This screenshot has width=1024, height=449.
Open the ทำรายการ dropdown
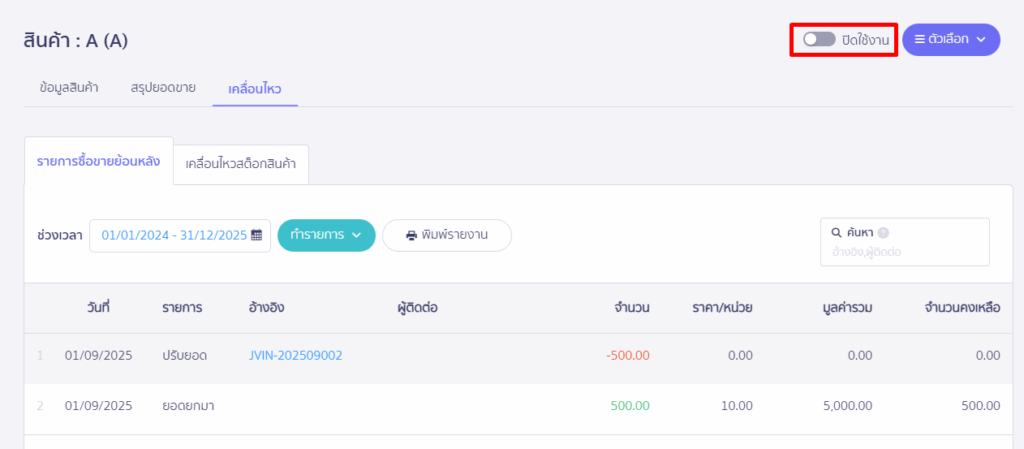pyautogui.click(x=326, y=235)
